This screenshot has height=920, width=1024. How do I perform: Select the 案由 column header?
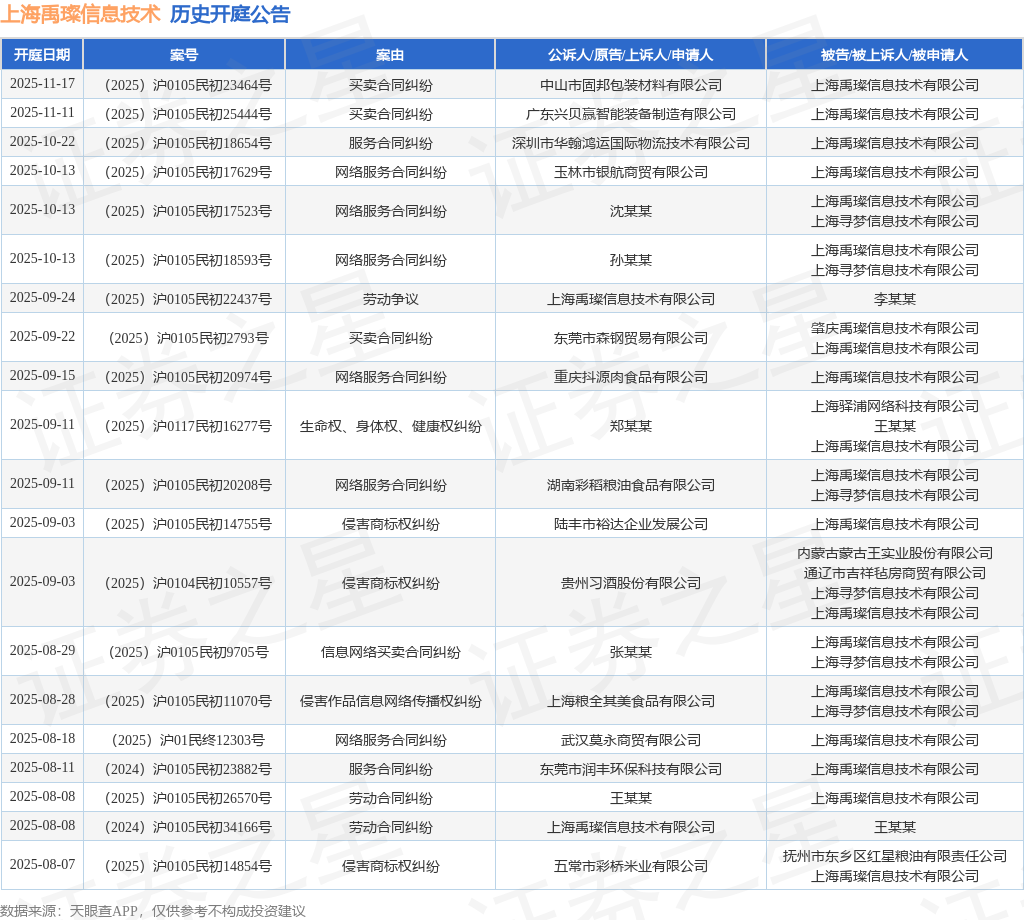[x=390, y=55]
